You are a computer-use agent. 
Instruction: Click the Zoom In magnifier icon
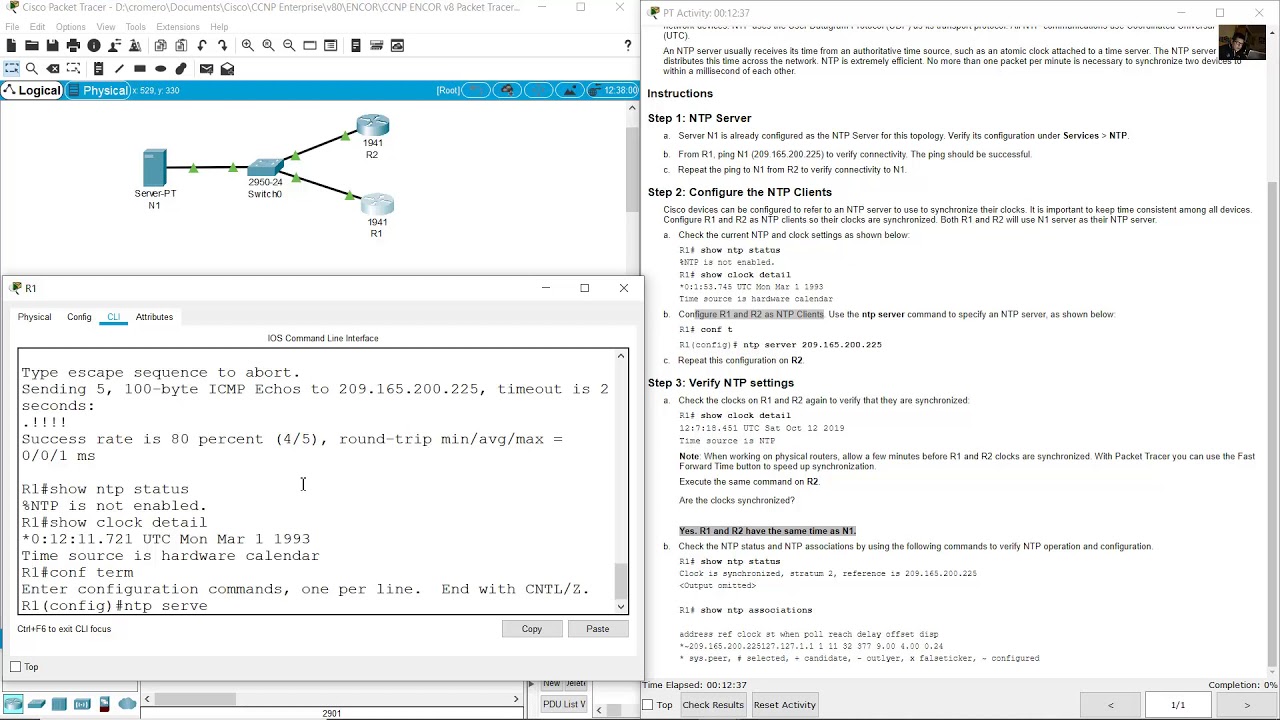(247, 46)
